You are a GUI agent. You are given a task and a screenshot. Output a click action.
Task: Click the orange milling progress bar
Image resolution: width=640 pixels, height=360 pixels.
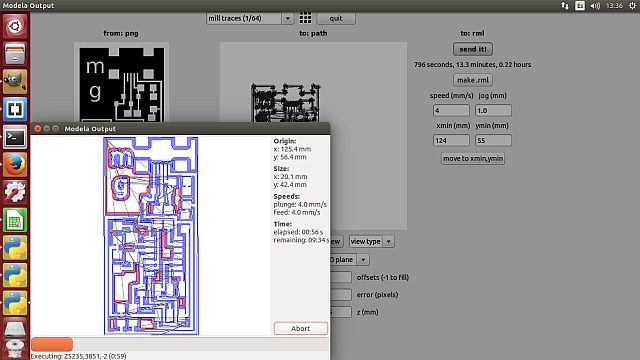coord(52,344)
